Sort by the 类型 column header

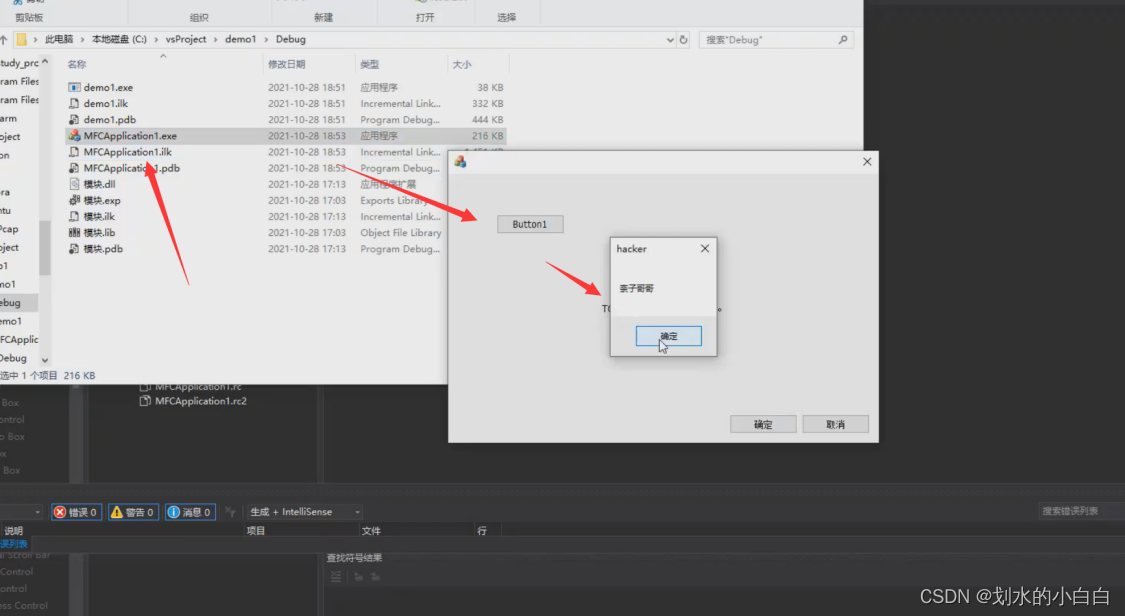pyautogui.click(x=369, y=65)
